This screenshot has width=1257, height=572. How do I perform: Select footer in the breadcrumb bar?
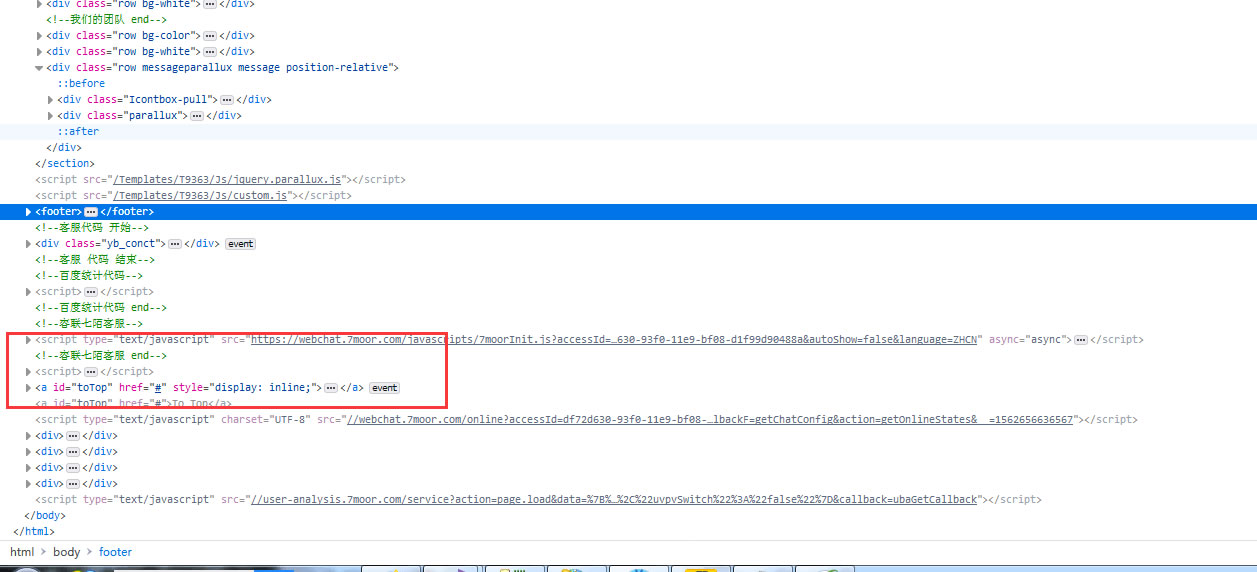116,552
